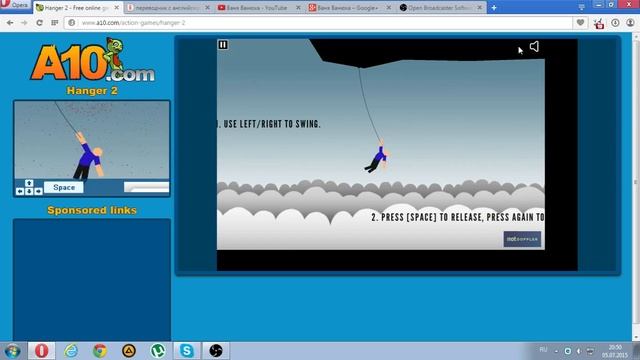
Task: Show hidden system tray icons
Action: [x=556, y=351]
